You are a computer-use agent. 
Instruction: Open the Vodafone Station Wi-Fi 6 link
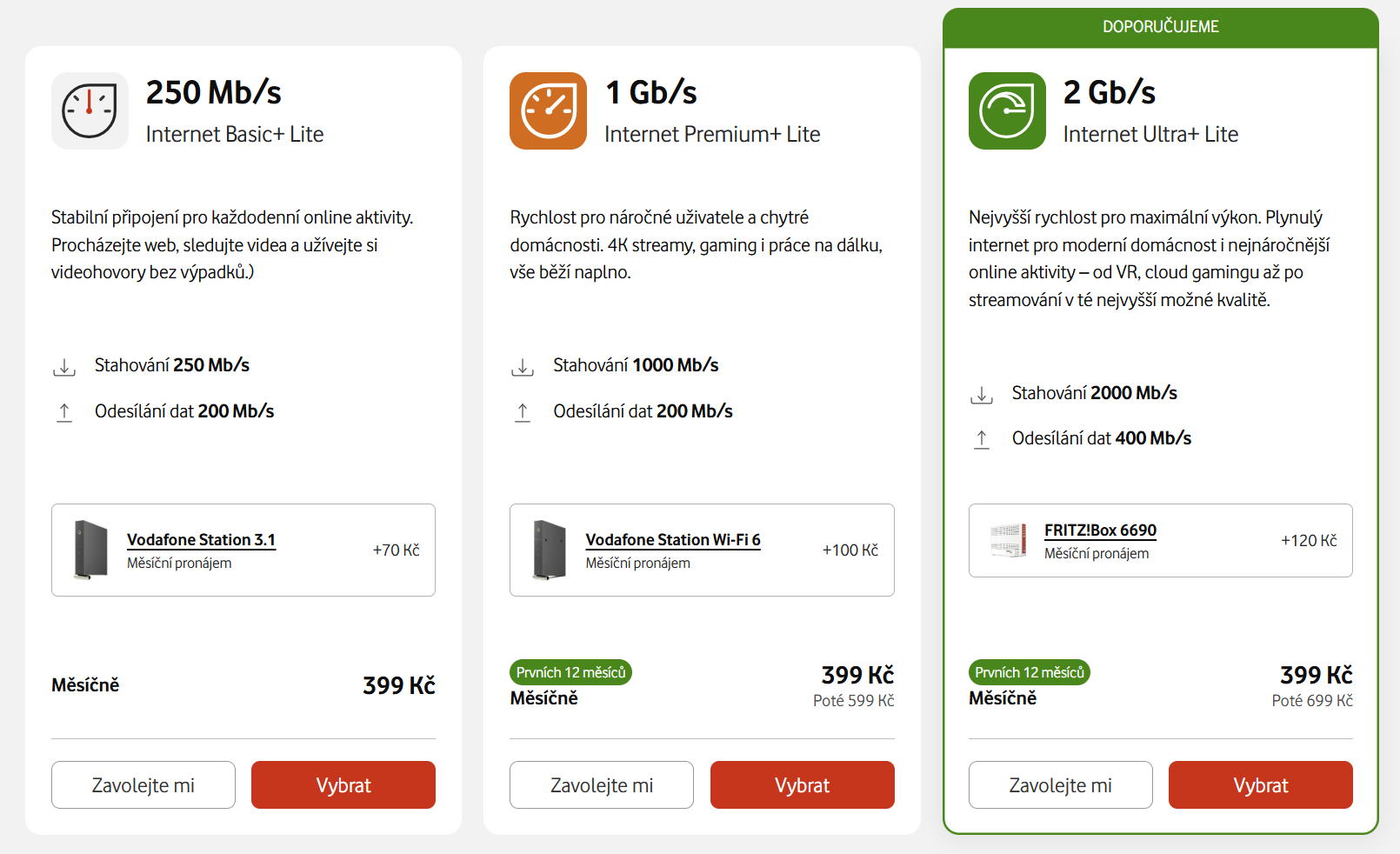672,540
